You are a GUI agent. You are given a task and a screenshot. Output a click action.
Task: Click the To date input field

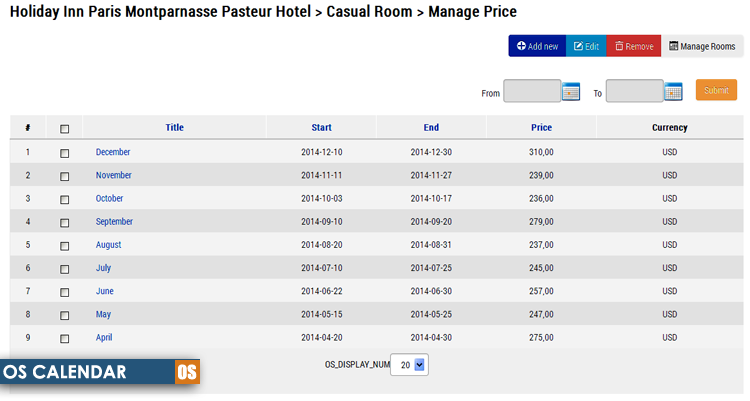[635, 91]
